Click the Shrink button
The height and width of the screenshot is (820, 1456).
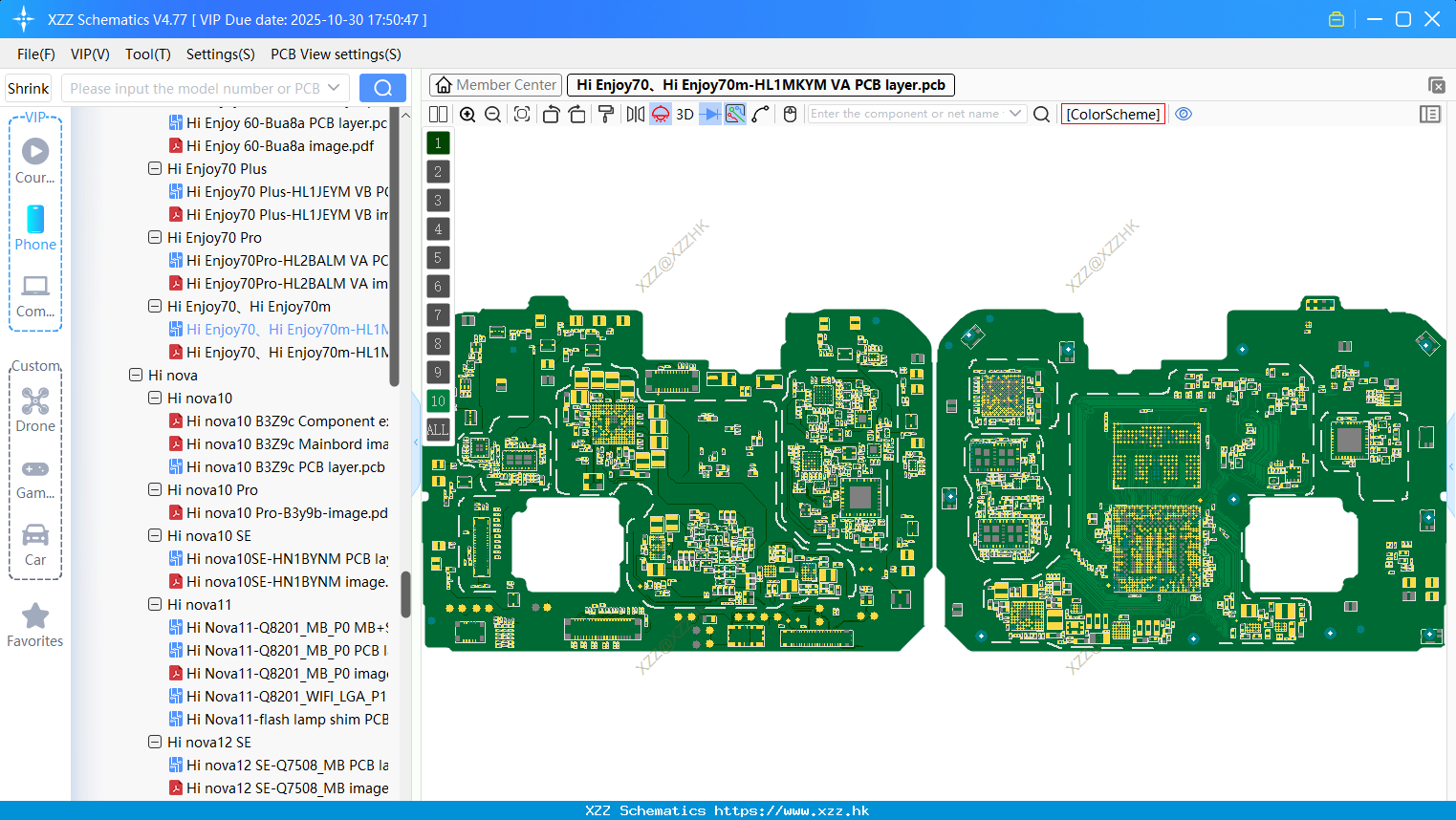pyautogui.click(x=29, y=88)
